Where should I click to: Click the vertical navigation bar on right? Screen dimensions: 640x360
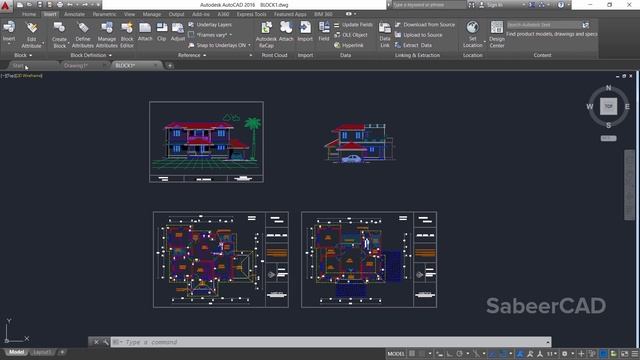click(x=629, y=185)
